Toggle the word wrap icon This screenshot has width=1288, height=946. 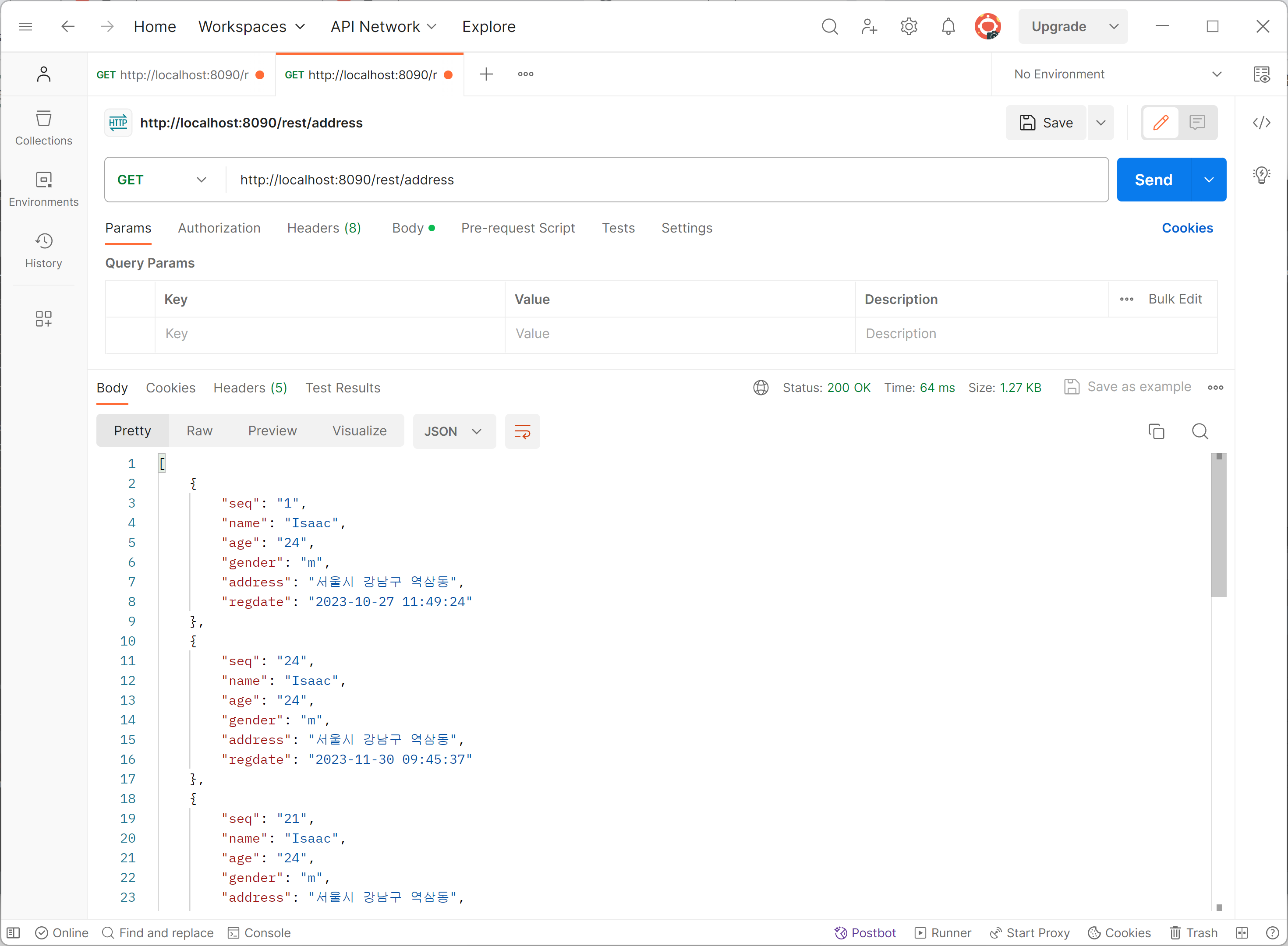(x=522, y=431)
